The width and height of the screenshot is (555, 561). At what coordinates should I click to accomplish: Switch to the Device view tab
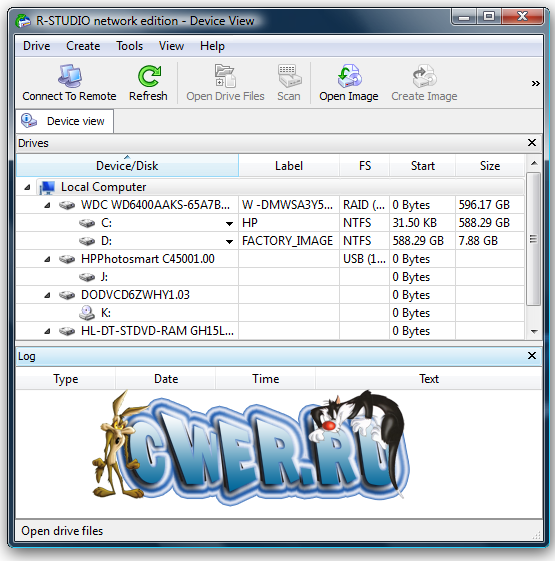[64, 121]
